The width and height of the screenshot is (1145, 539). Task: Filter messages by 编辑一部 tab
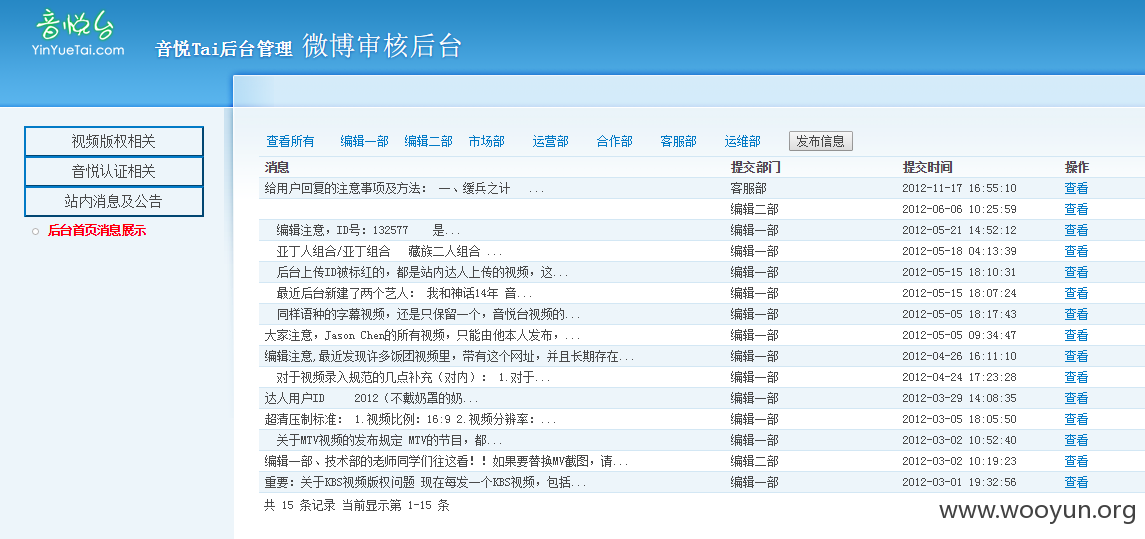(364, 142)
